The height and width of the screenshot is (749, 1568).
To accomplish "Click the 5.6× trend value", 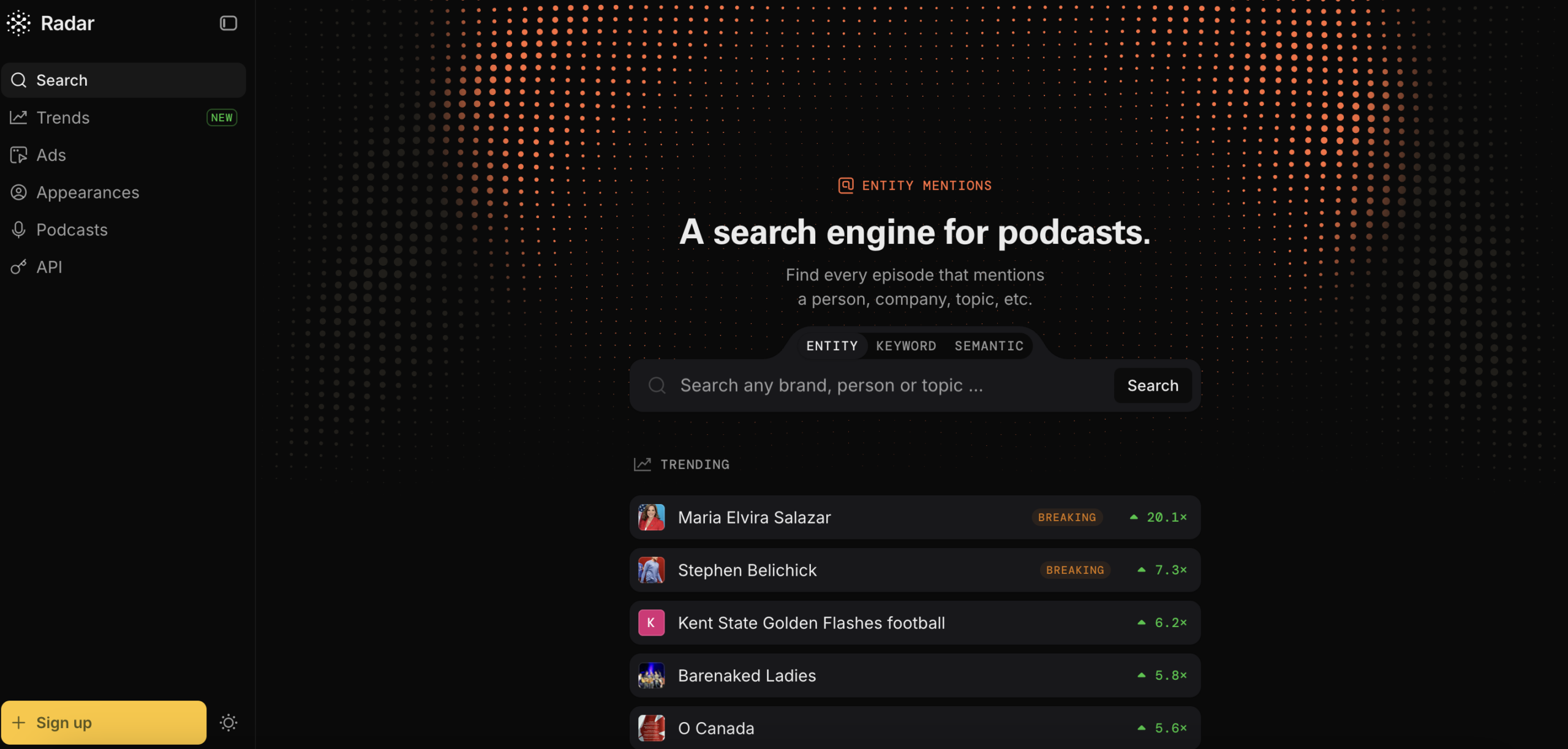I will (1171, 728).
